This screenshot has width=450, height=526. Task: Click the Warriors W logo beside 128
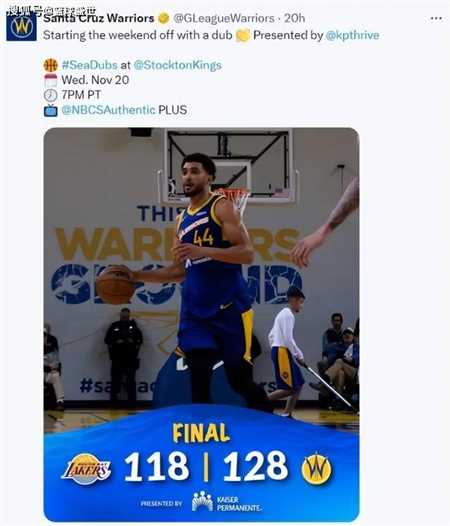pyautogui.click(x=316, y=469)
